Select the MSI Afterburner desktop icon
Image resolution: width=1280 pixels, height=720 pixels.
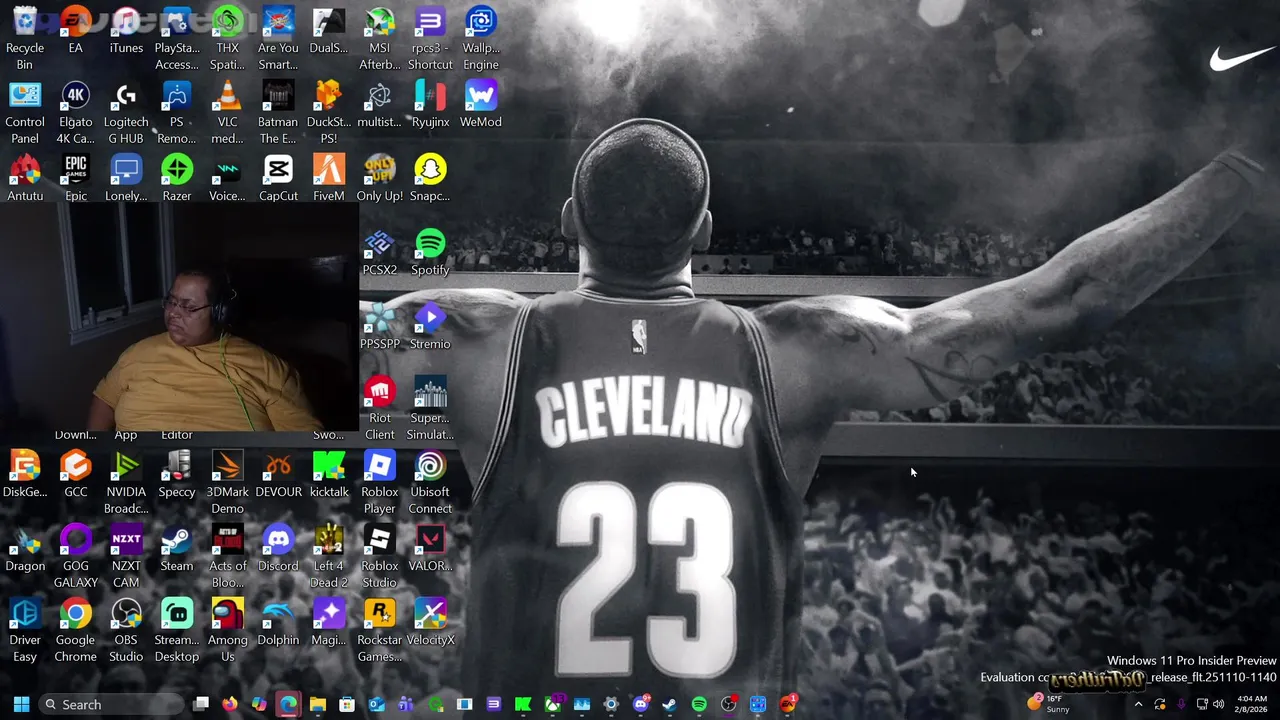tap(380, 38)
